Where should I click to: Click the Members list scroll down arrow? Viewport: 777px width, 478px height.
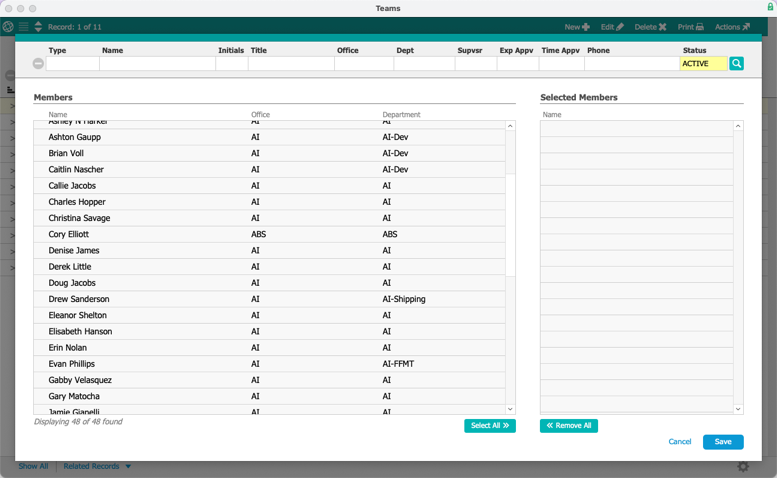pyautogui.click(x=510, y=409)
